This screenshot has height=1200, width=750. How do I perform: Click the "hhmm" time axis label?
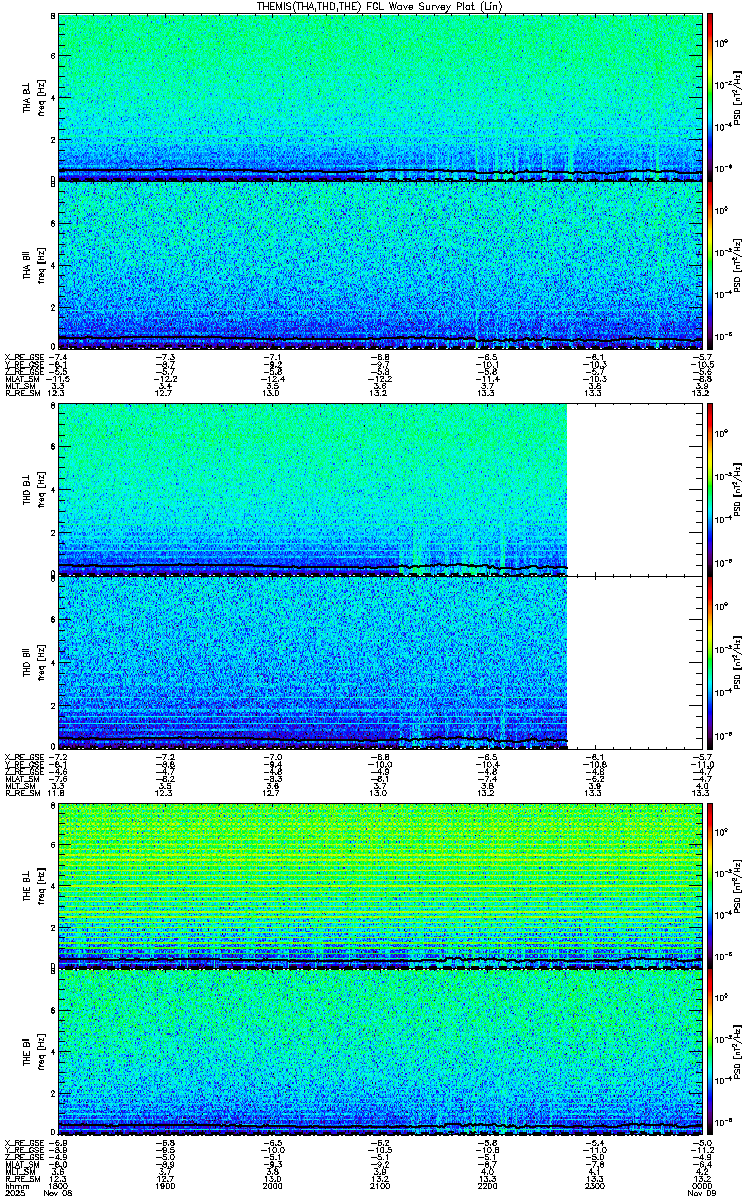[15, 1186]
